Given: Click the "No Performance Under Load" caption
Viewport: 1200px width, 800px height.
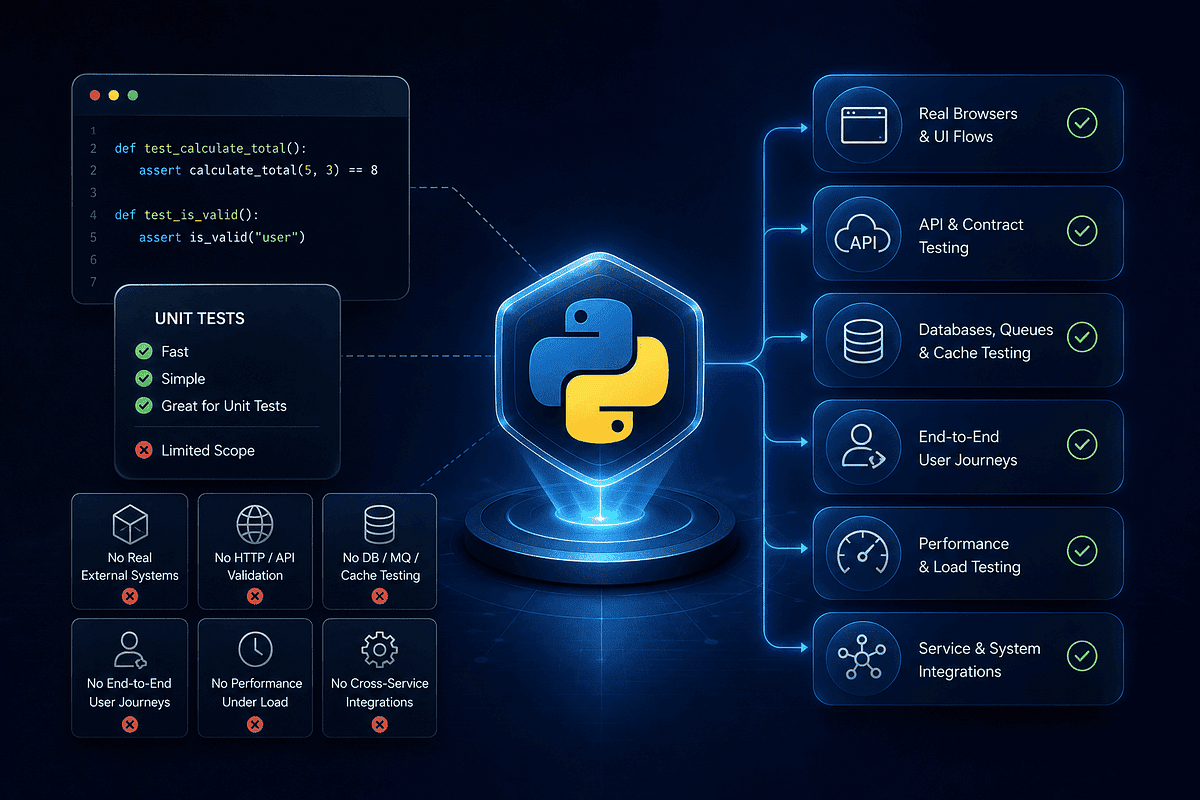Looking at the screenshot, I should [x=255, y=693].
